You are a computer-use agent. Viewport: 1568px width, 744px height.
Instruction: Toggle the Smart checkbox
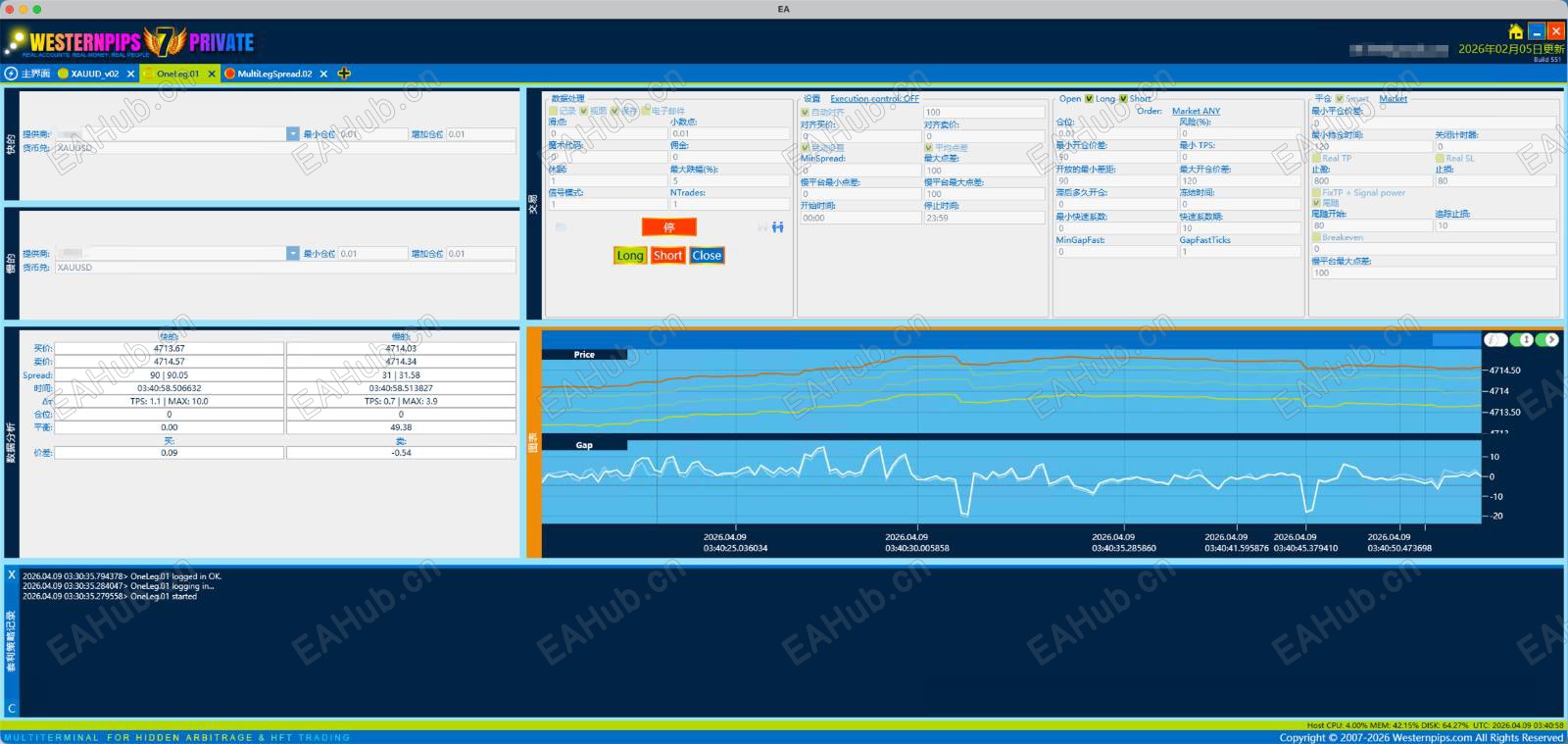coord(1340,99)
